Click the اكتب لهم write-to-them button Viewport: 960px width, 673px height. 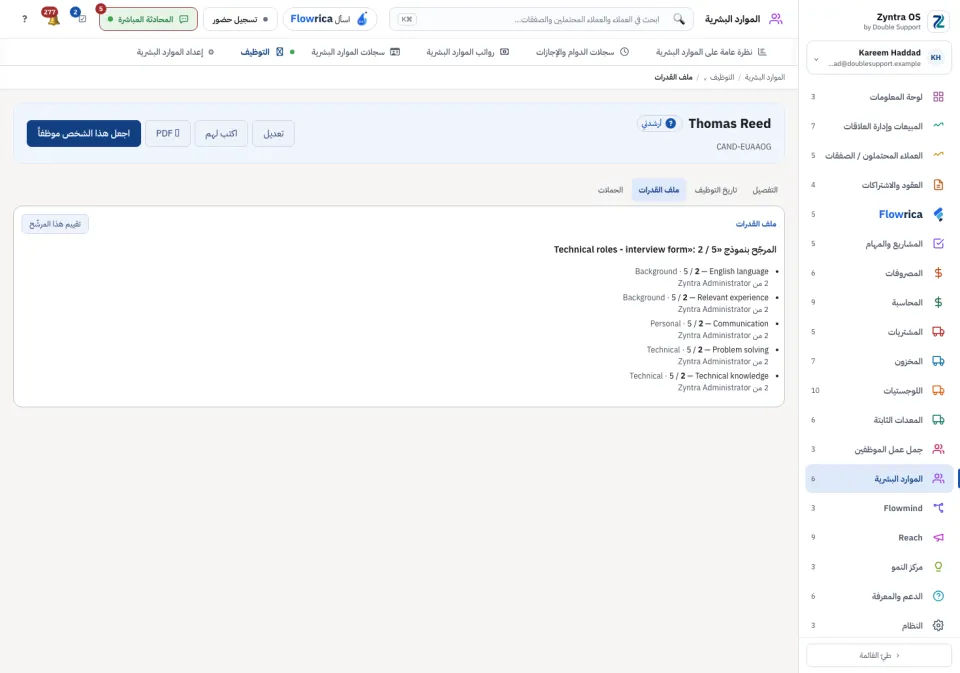(x=221, y=133)
